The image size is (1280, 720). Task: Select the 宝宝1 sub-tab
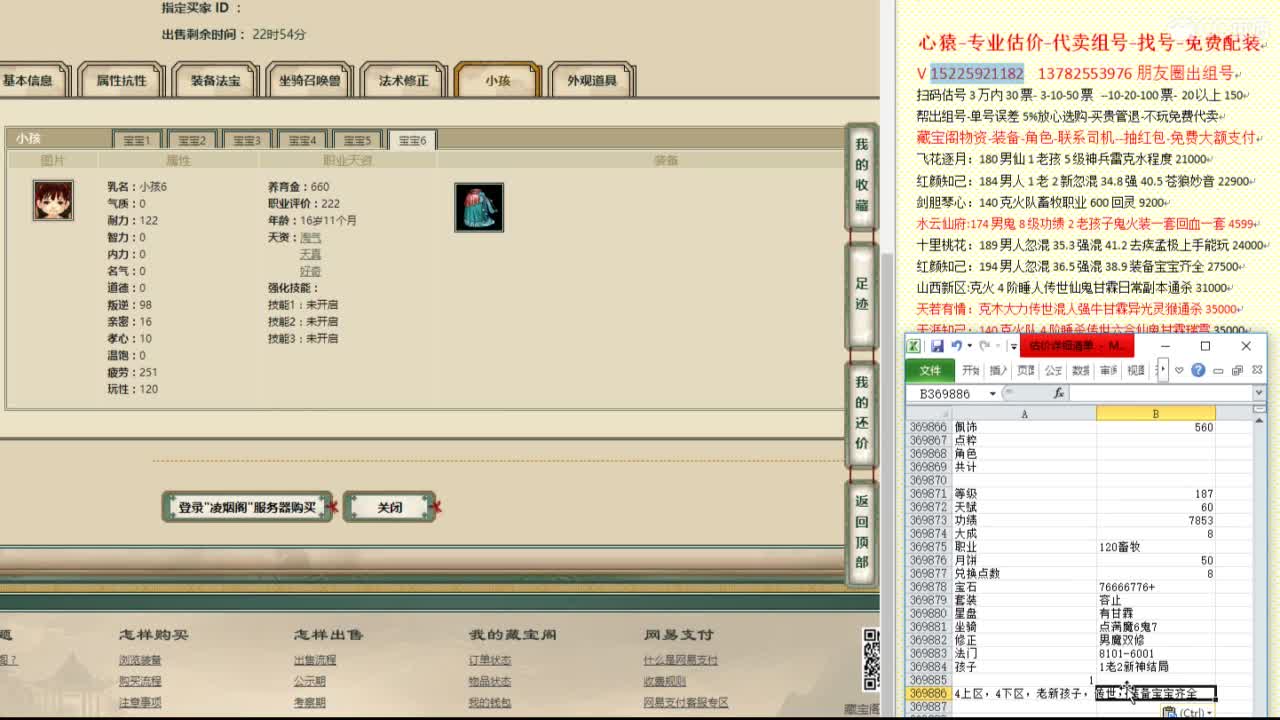click(x=136, y=140)
